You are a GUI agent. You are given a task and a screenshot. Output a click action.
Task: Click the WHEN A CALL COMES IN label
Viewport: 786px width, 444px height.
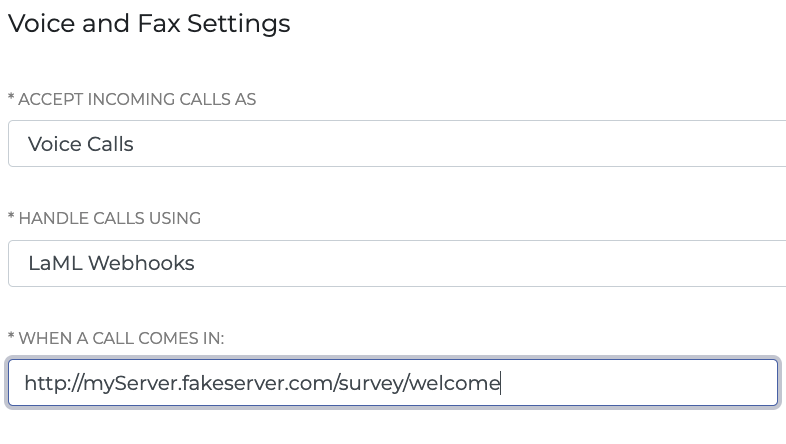pos(121,338)
